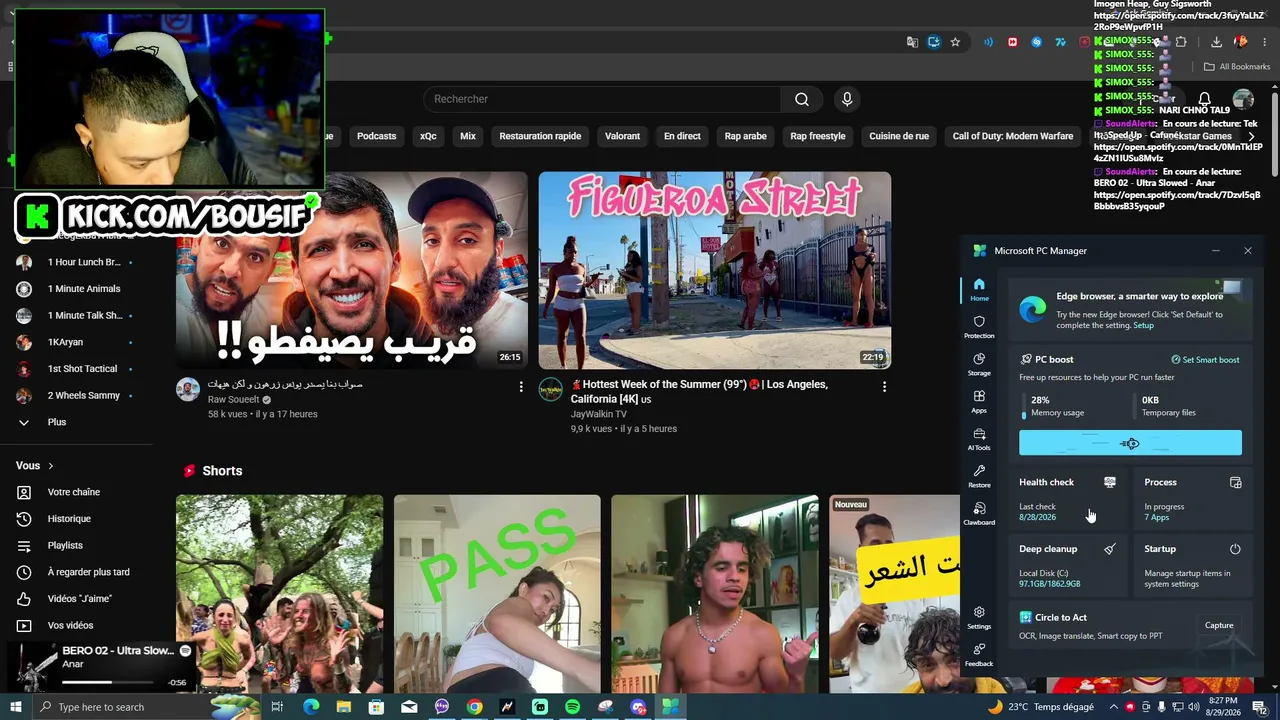Click the Edge Setup link
This screenshot has height=720, width=1280.
pos(1143,325)
